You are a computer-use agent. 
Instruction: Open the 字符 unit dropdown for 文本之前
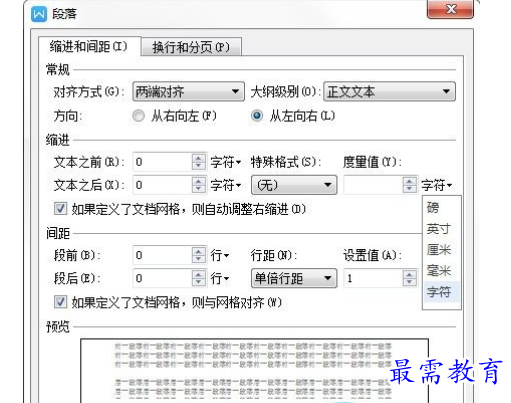(226, 162)
